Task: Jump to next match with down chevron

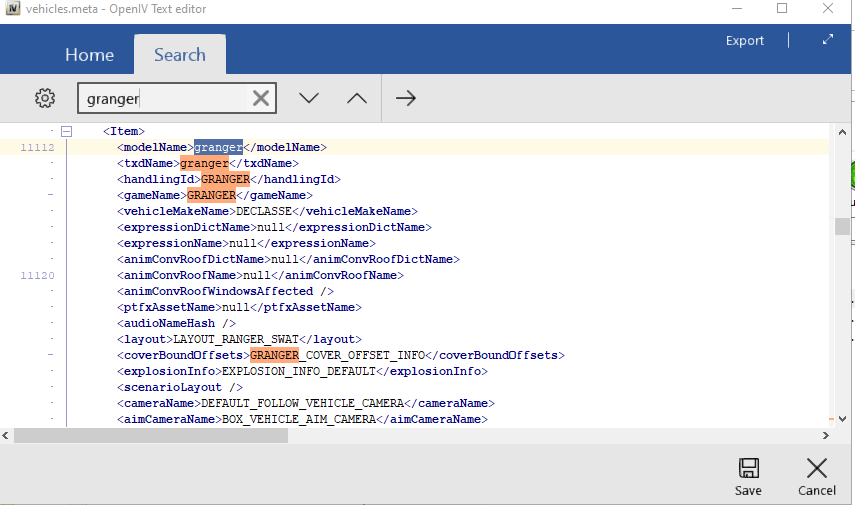Action: [x=309, y=98]
